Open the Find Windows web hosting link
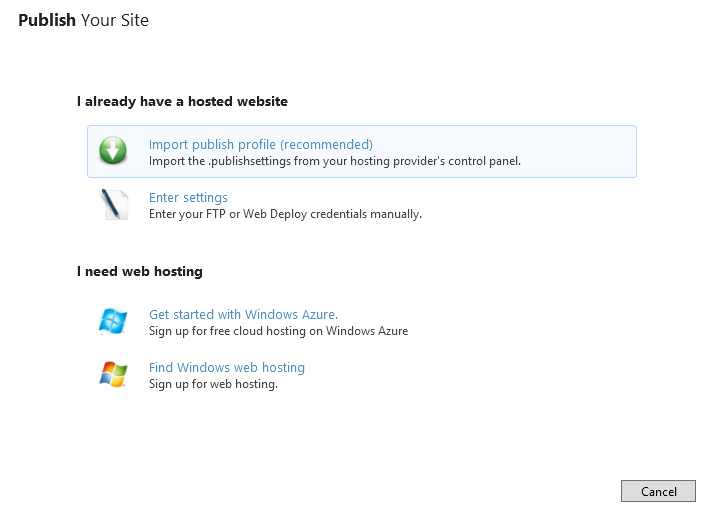715x515 pixels. point(227,367)
